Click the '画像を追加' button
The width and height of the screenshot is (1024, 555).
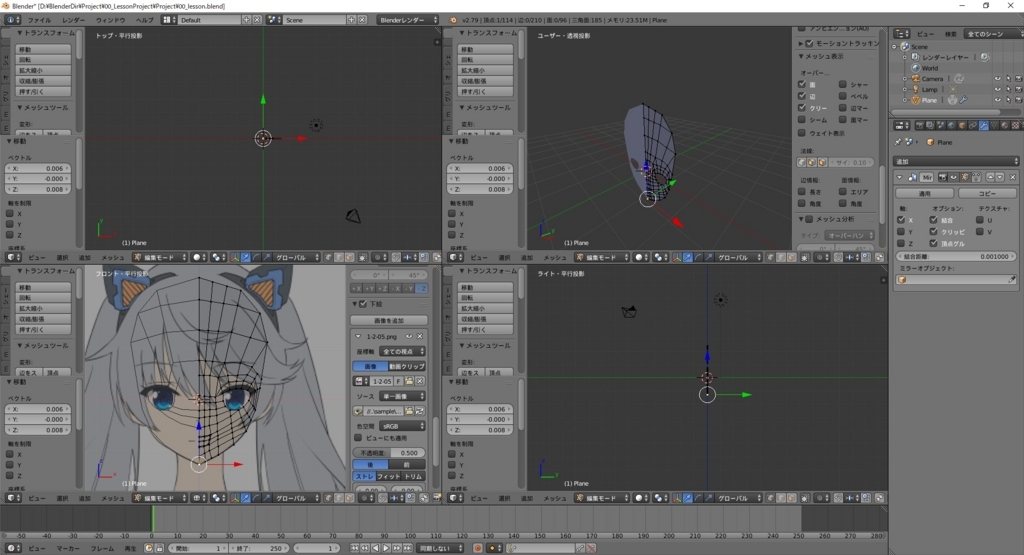[389, 320]
